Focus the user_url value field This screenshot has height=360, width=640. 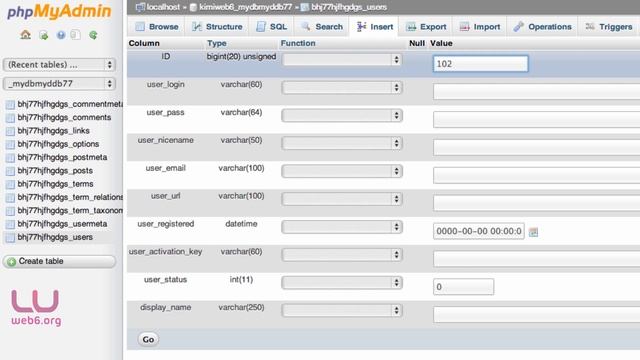(536, 203)
